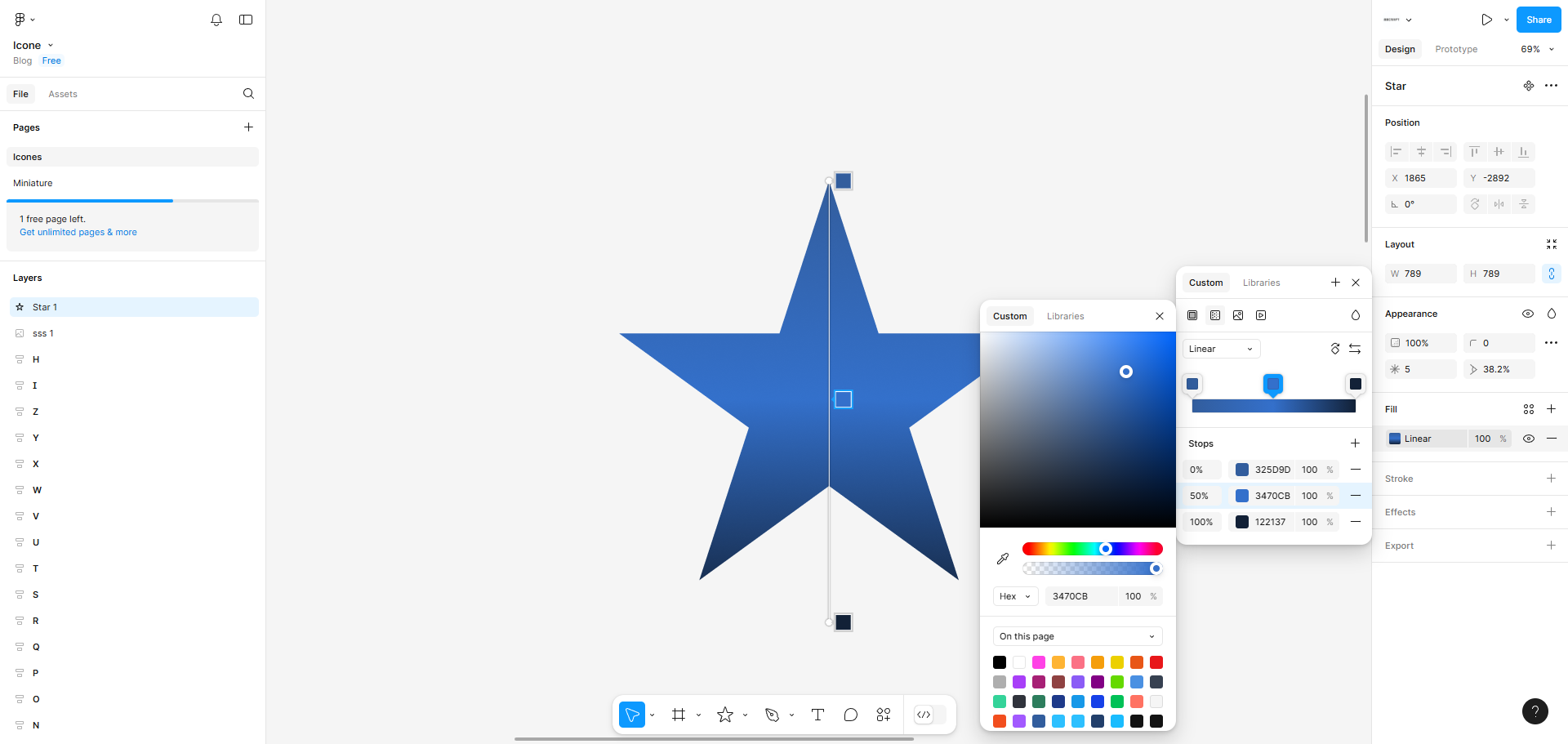This screenshot has height=744, width=1568.
Task: Choose gradient fill type icon
Action: [x=1215, y=315]
